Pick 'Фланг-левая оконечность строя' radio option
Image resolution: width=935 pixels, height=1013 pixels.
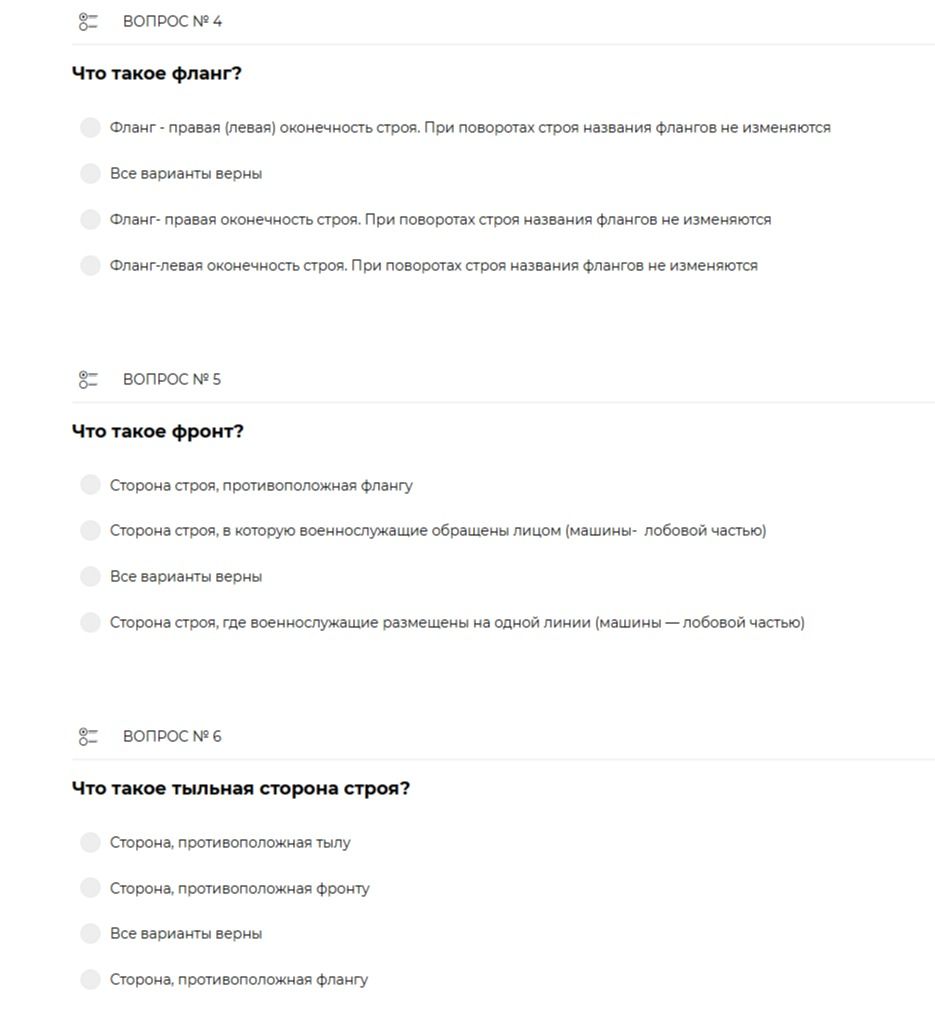tap(90, 266)
